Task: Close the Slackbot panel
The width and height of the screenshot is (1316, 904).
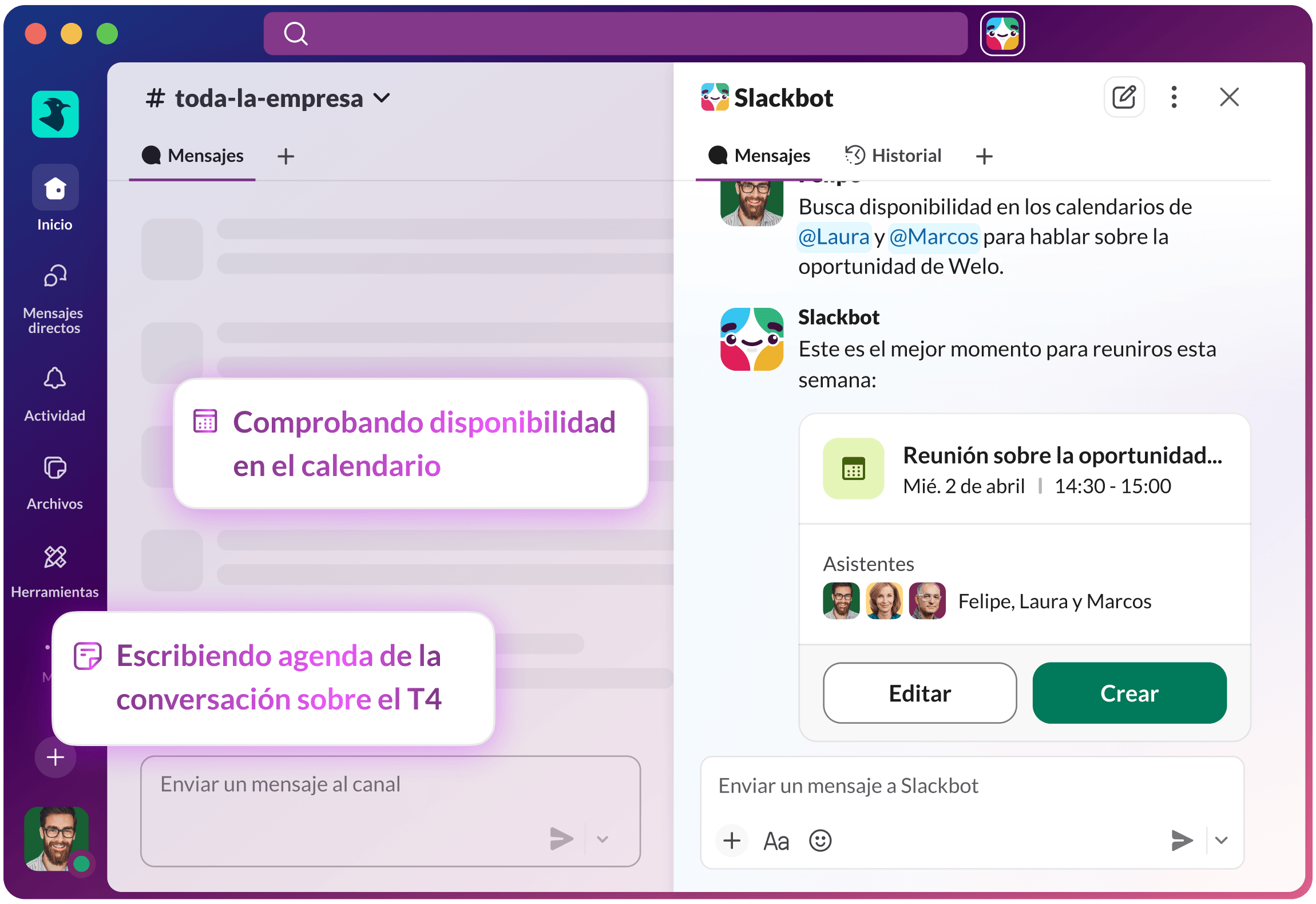Action: point(1229,97)
